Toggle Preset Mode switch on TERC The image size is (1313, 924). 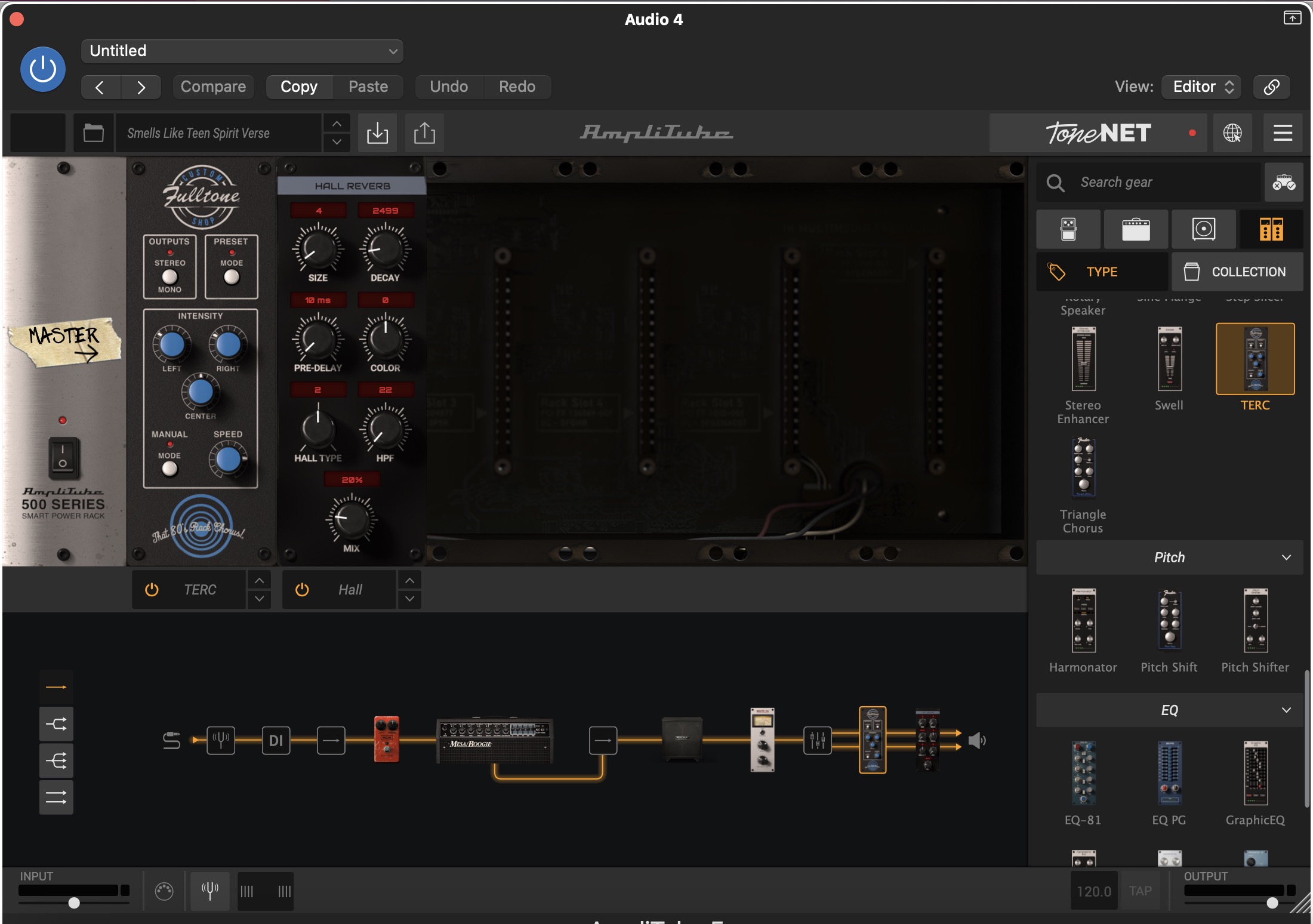pos(232,276)
